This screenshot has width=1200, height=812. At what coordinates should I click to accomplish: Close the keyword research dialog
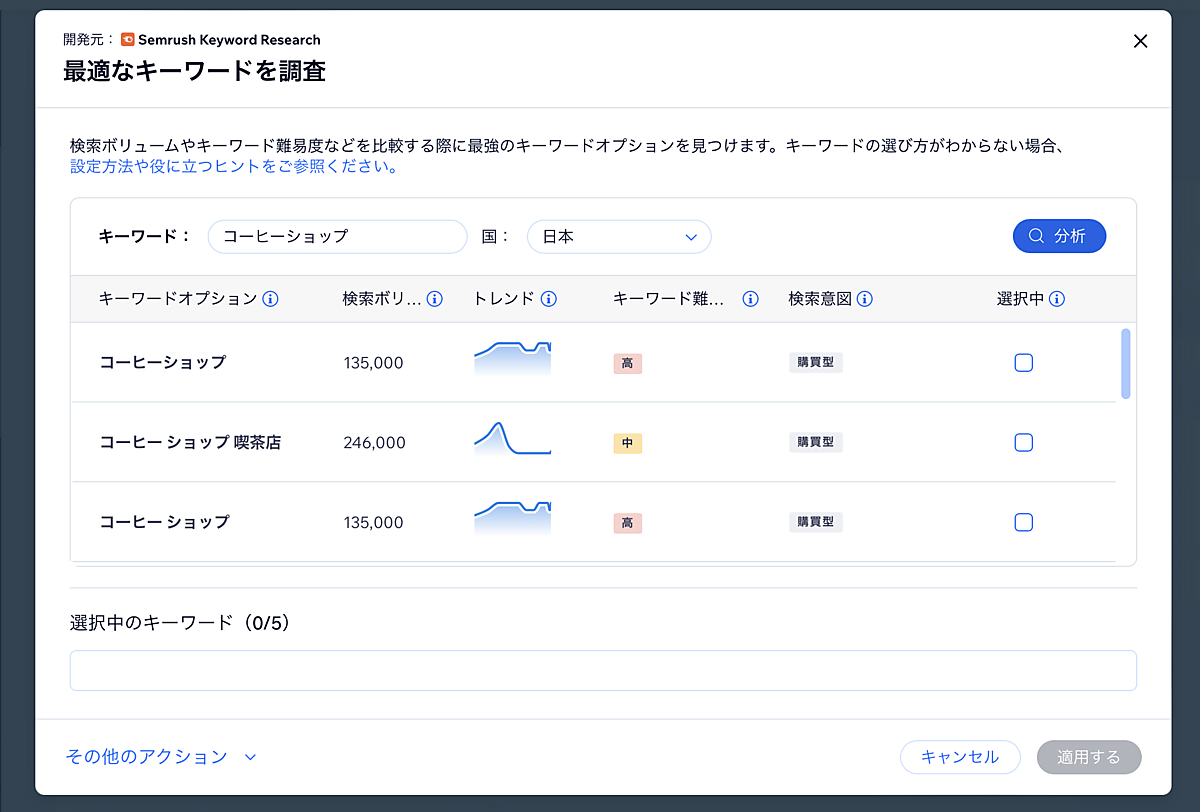[x=1140, y=41]
